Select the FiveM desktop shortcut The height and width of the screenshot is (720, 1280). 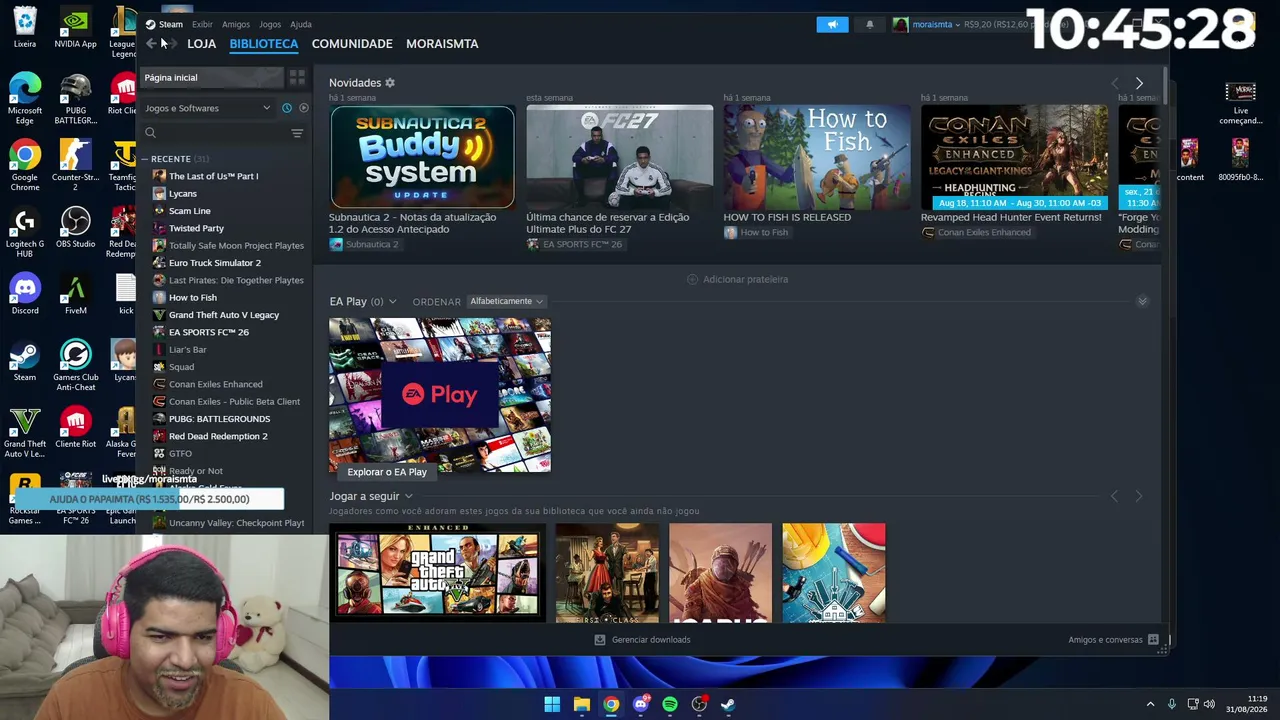[x=75, y=294]
